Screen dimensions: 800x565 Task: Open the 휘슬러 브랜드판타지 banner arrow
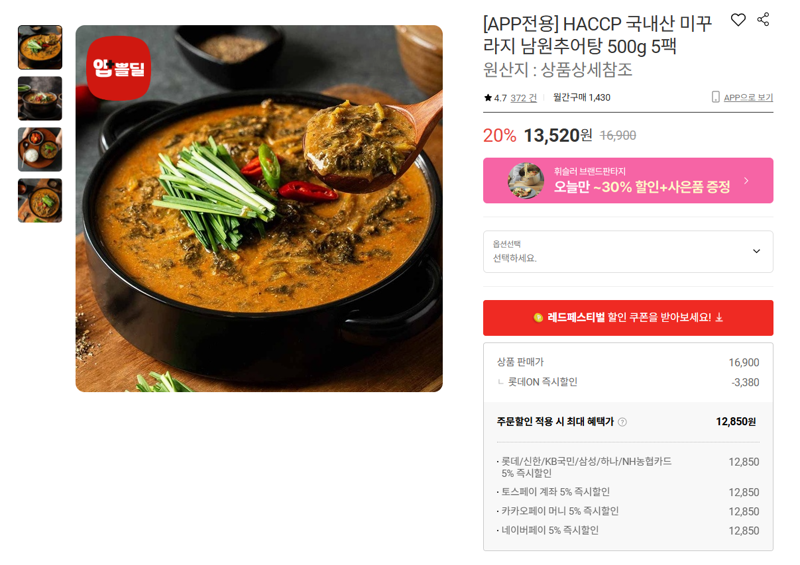[x=746, y=181]
